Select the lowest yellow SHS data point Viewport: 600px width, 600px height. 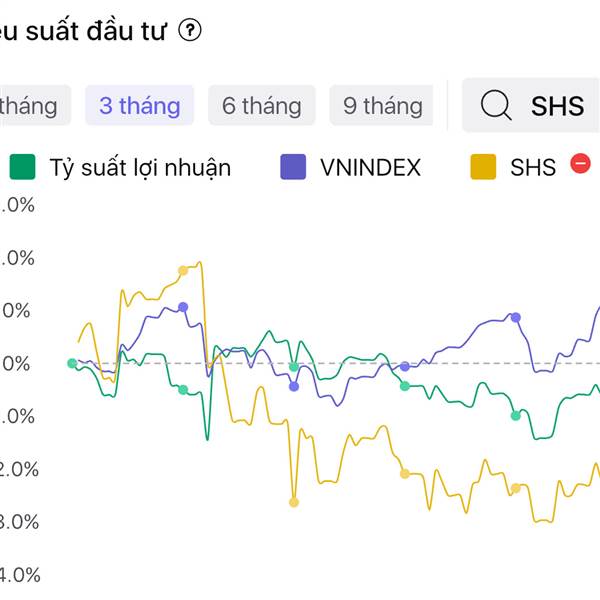(x=294, y=502)
